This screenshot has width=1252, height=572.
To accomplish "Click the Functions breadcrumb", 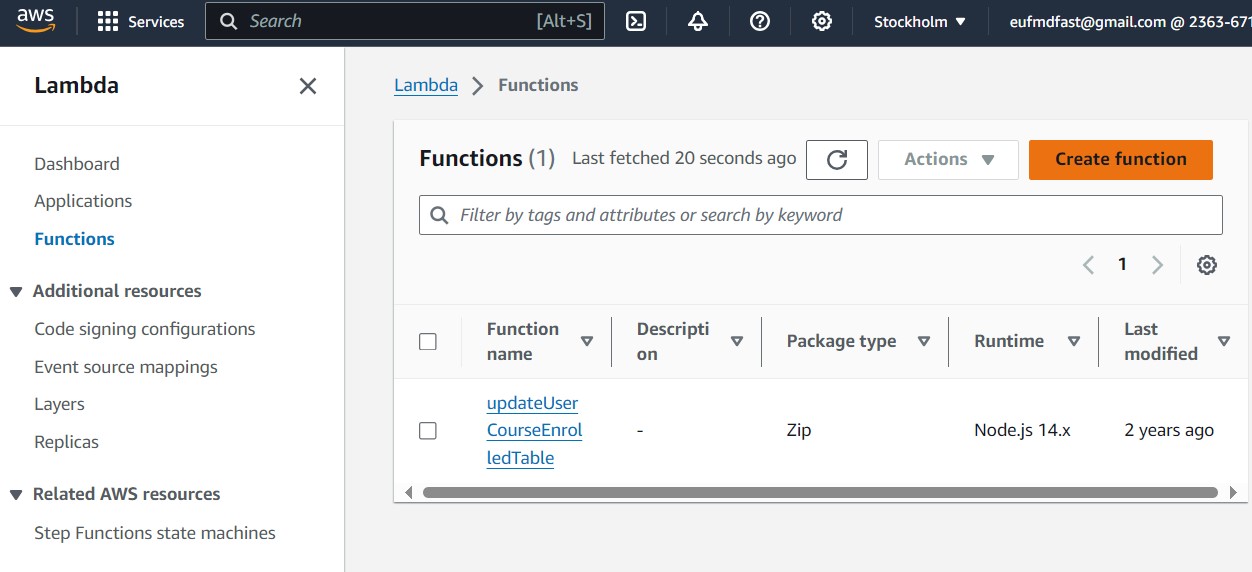I will 538,85.
